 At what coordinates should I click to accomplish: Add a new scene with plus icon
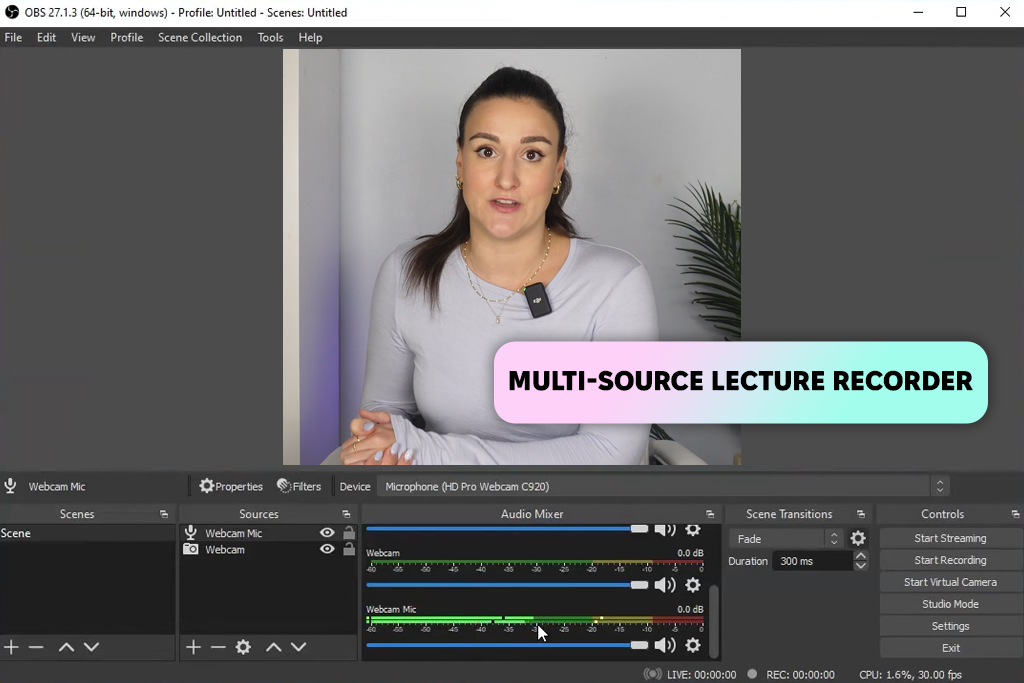[11, 647]
